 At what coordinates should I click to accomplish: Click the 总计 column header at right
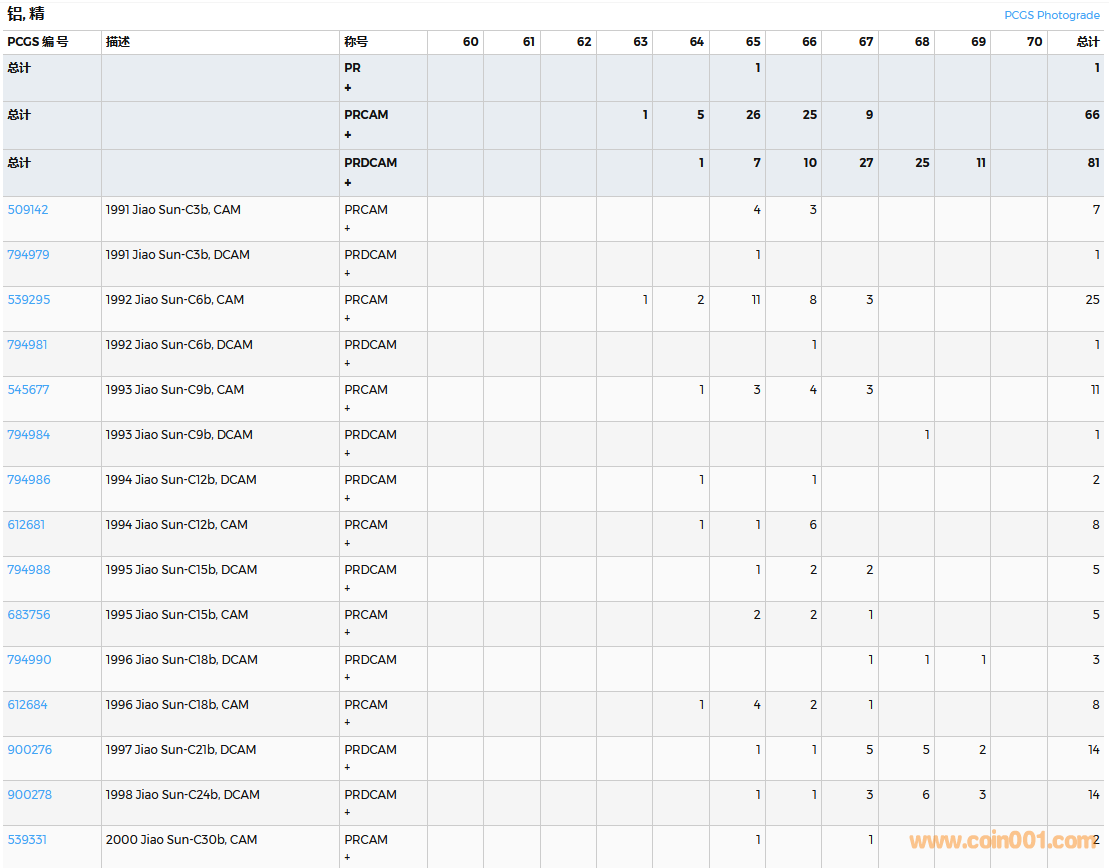click(x=1087, y=42)
